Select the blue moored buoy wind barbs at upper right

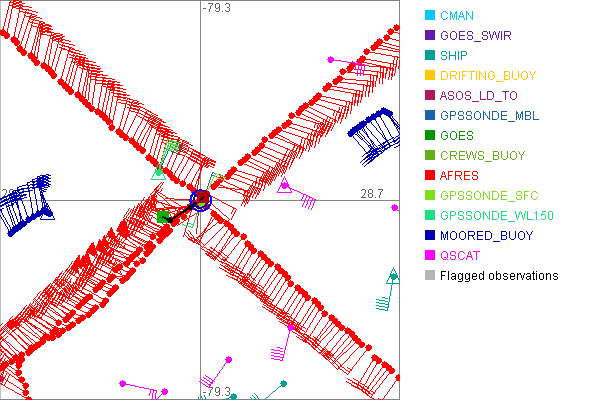click(374, 135)
